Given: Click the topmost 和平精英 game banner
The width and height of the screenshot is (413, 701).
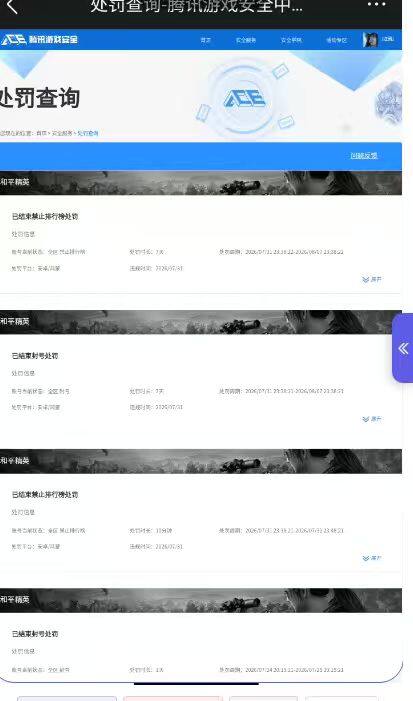Looking at the screenshot, I should [201, 183].
